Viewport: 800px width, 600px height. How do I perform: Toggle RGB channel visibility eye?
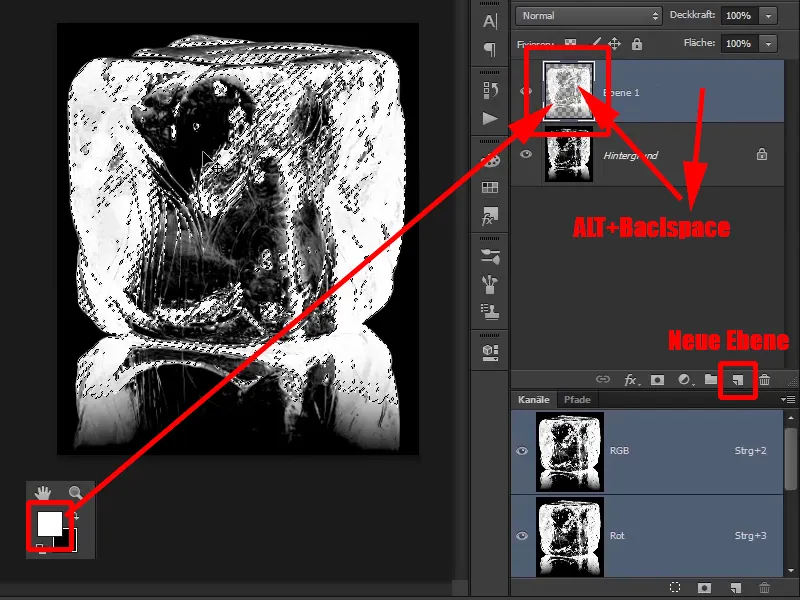point(522,451)
